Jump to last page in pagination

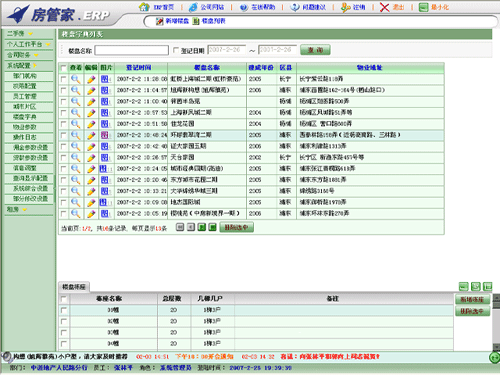pos(212,227)
